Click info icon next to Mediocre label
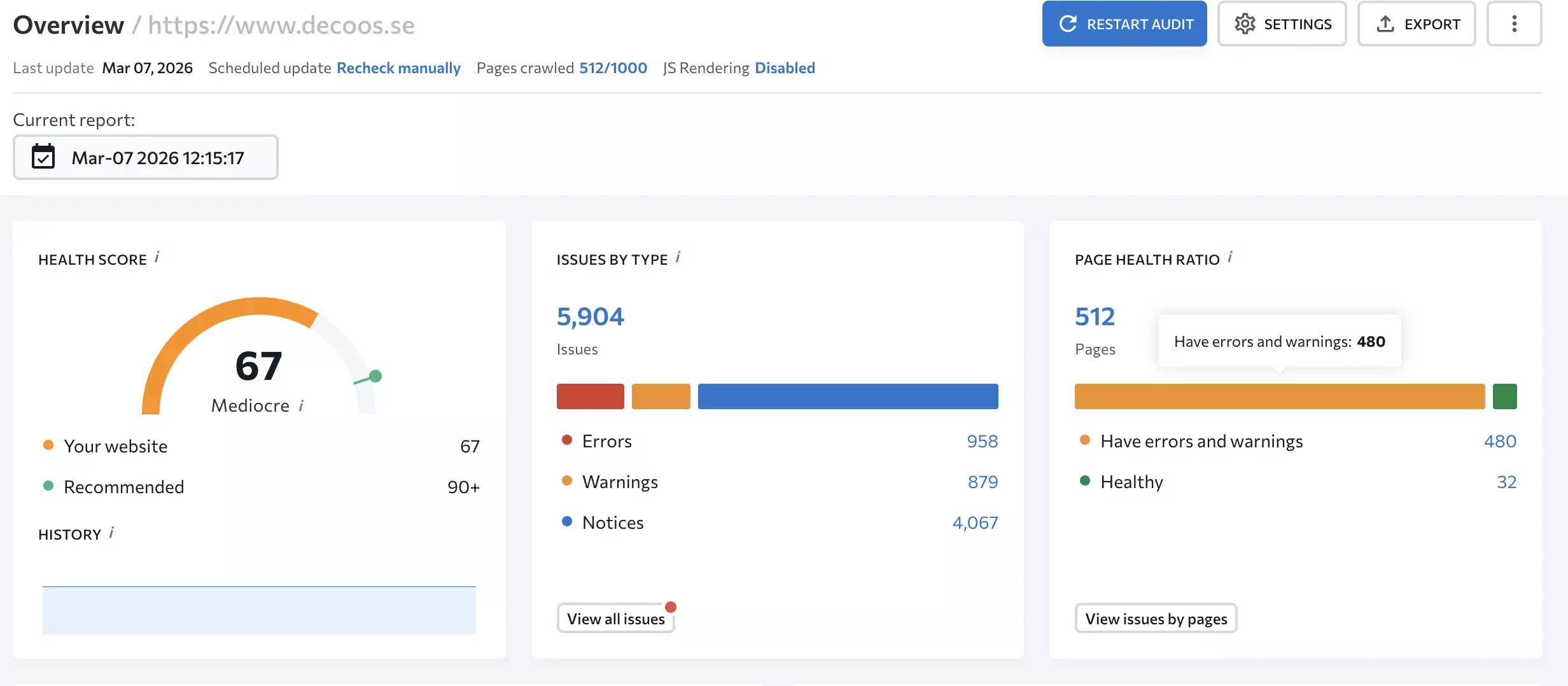The height and width of the screenshot is (686, 1568). click(302, 405)
